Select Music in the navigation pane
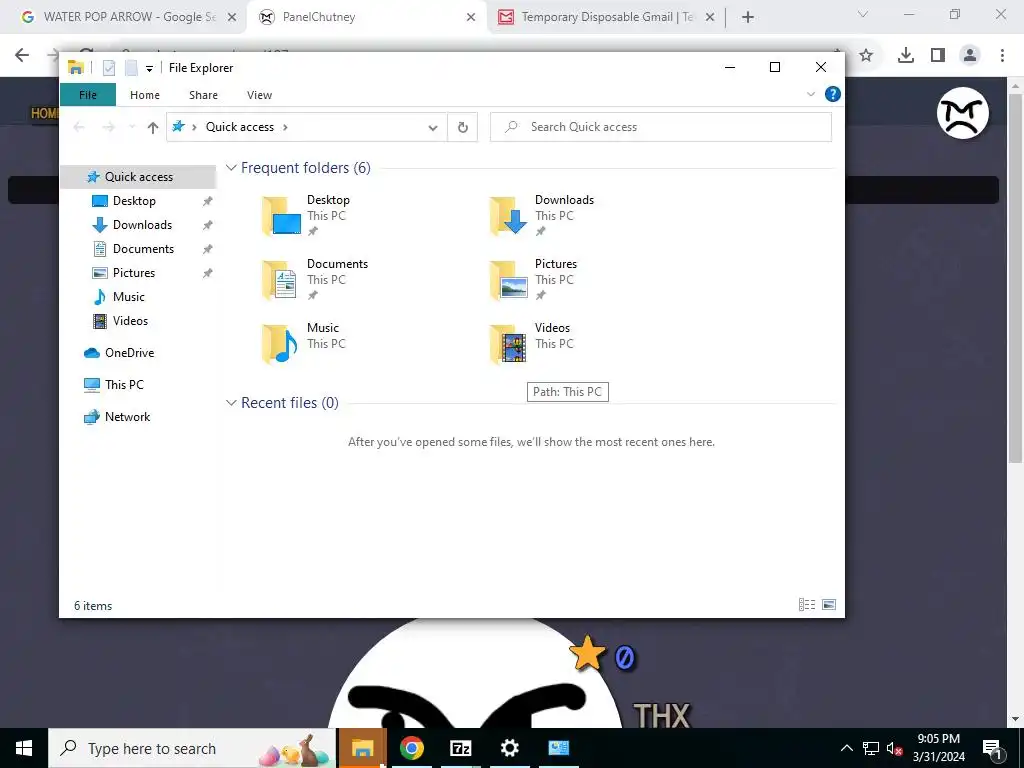This screenshot has width=1024, height=768. (x=128, y=297)
